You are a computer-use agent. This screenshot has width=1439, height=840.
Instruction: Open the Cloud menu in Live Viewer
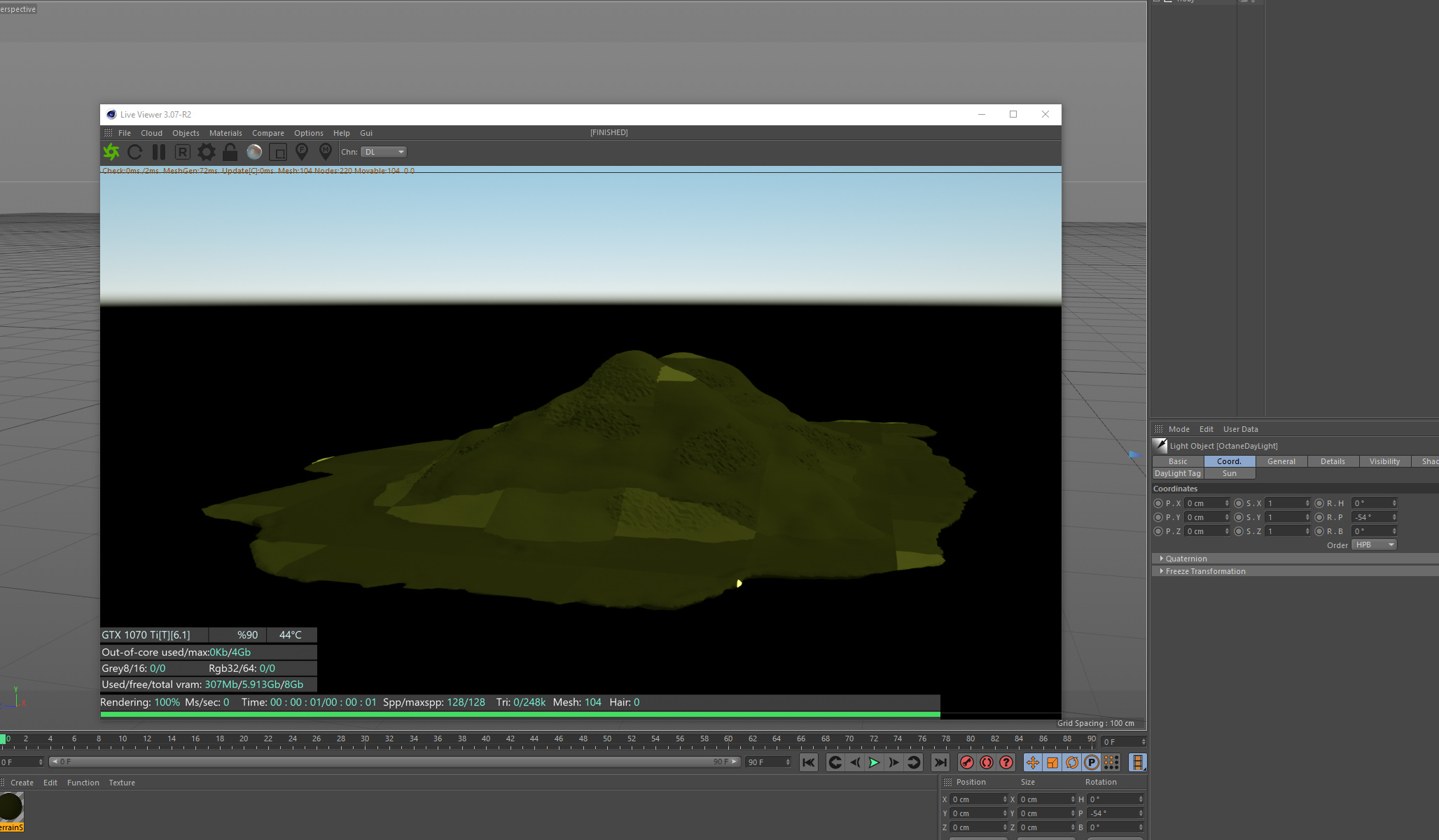click(x=151, y=133)
